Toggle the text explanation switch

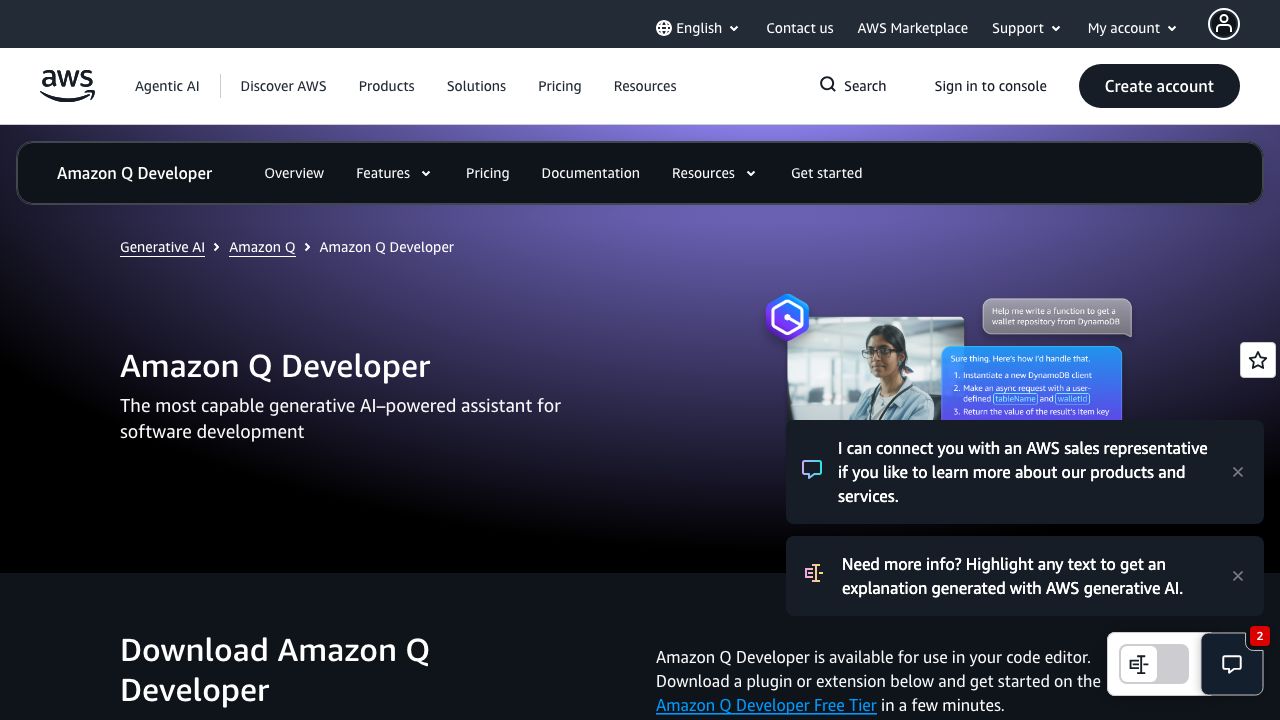coord(1154,664)
